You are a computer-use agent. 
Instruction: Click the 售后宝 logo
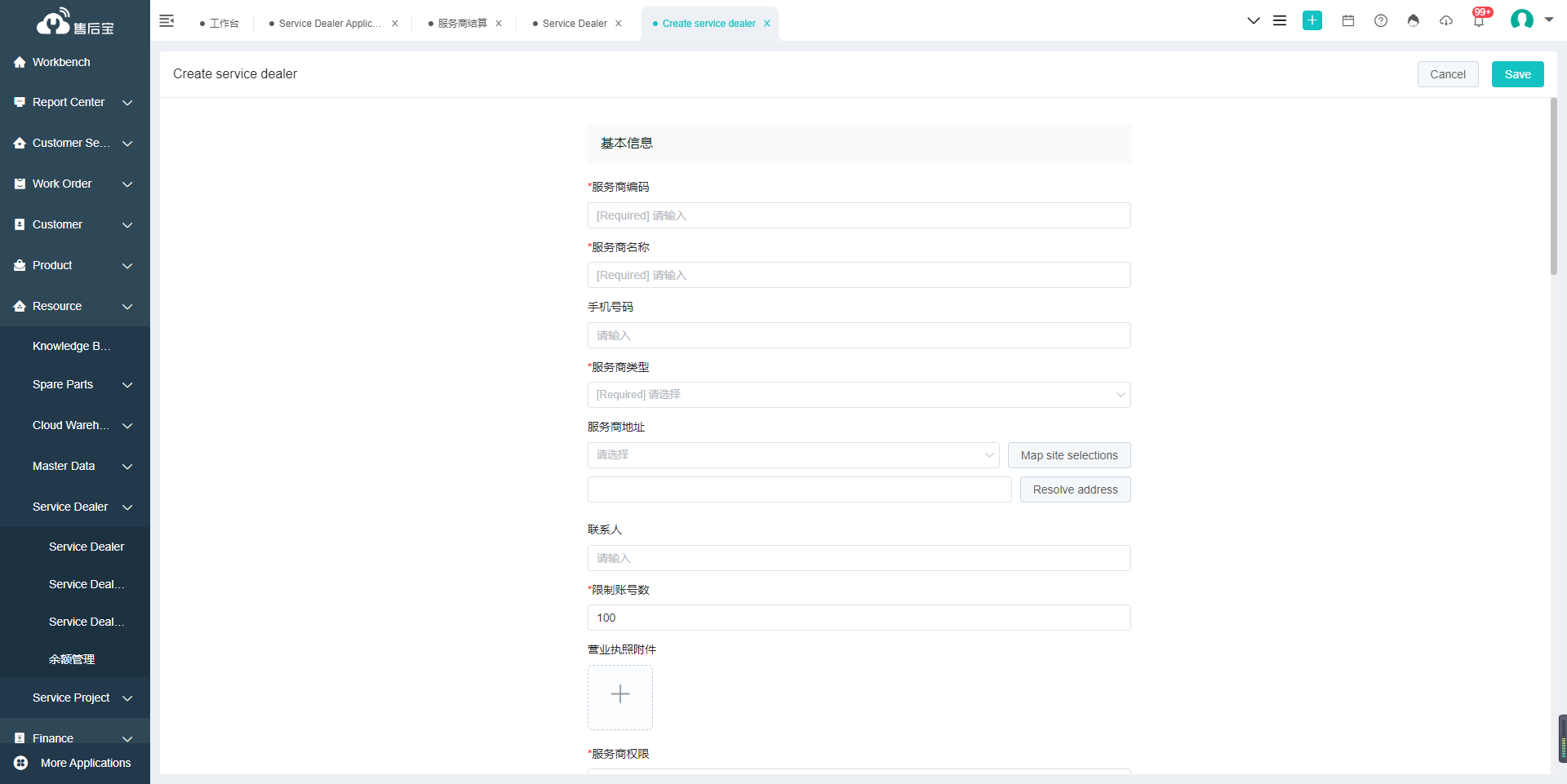point(75,22)
